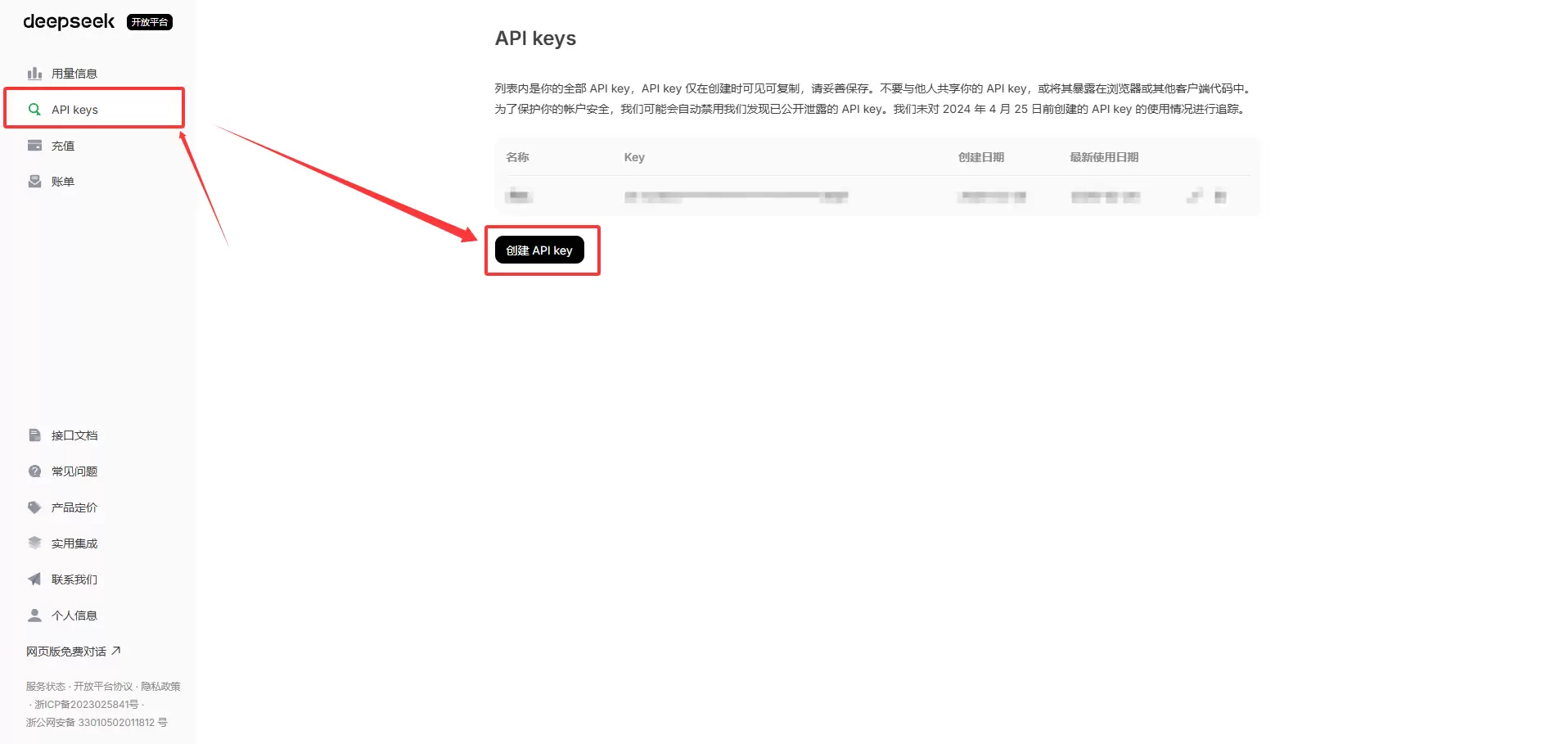Image resolution: width=1568 pixels, height=744 pixels.
Task: Click the deepseek logo at the top left
Action: coord(68,22)
